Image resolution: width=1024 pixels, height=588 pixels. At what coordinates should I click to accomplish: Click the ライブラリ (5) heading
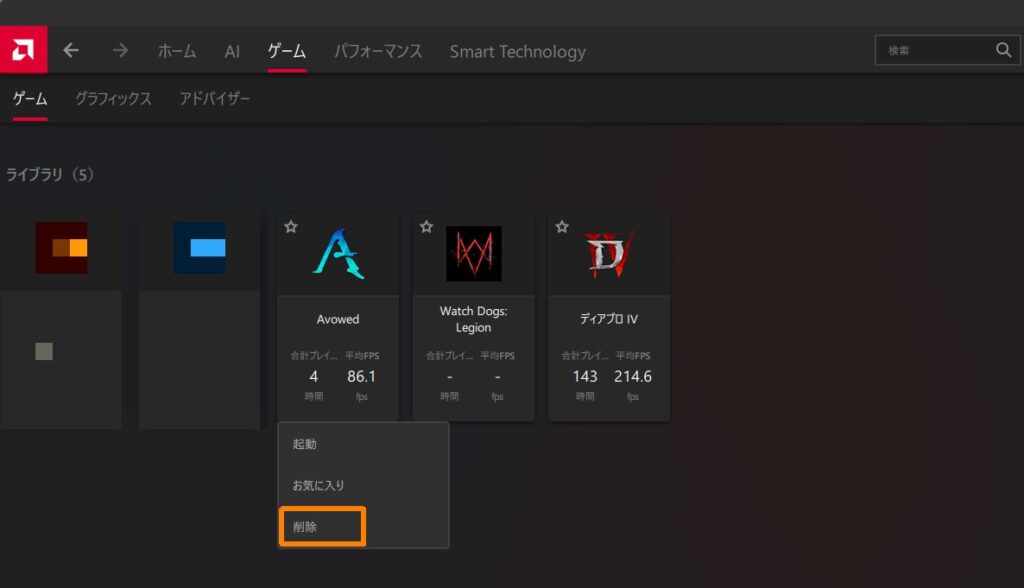tap(50, 174)
